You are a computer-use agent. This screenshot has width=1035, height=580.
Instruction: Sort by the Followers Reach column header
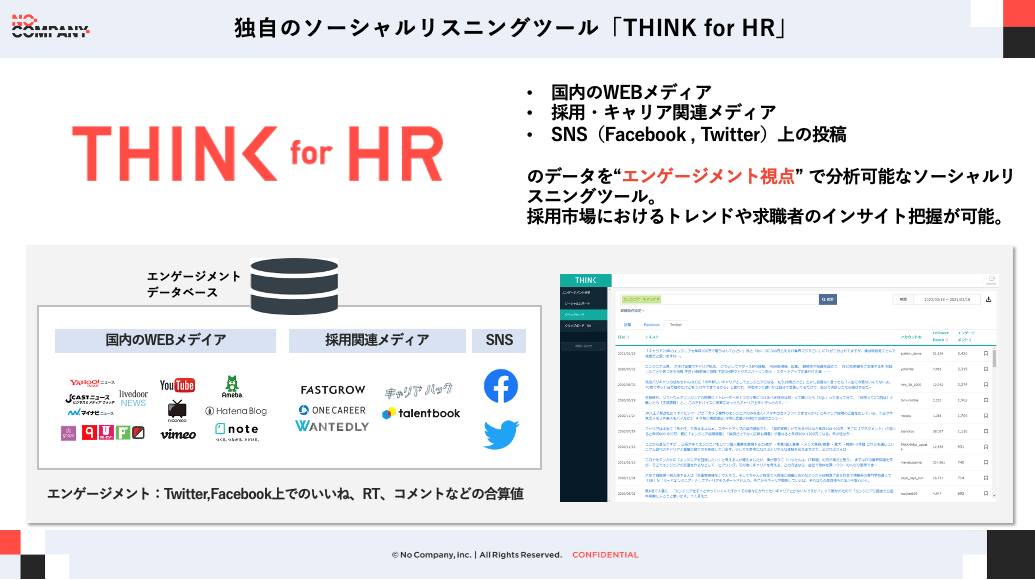pyautogui.click(x=940, y=337)
